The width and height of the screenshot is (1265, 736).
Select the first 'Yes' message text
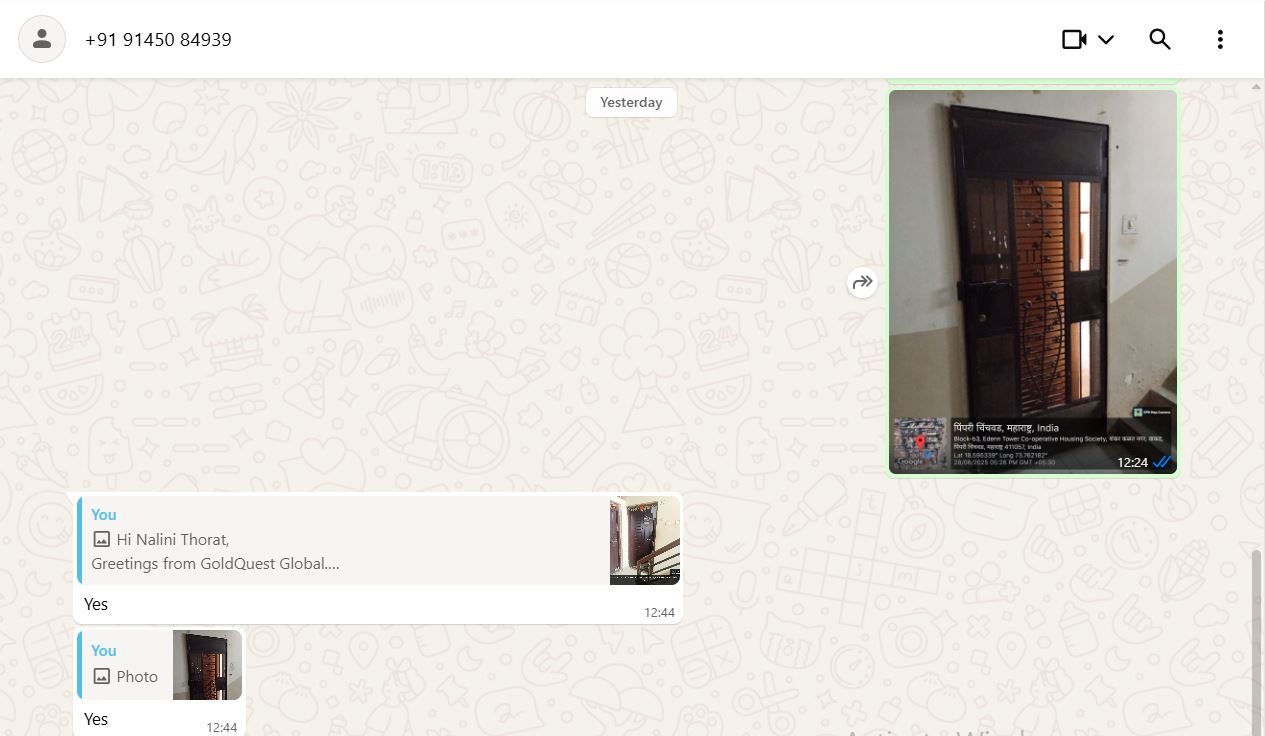(x=96, y=604)
